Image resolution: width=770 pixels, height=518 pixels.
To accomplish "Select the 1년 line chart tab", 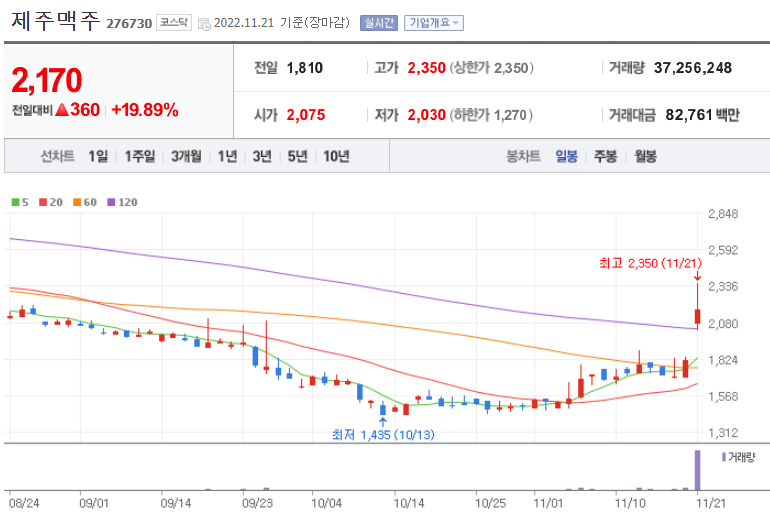I will coord(227,156).
